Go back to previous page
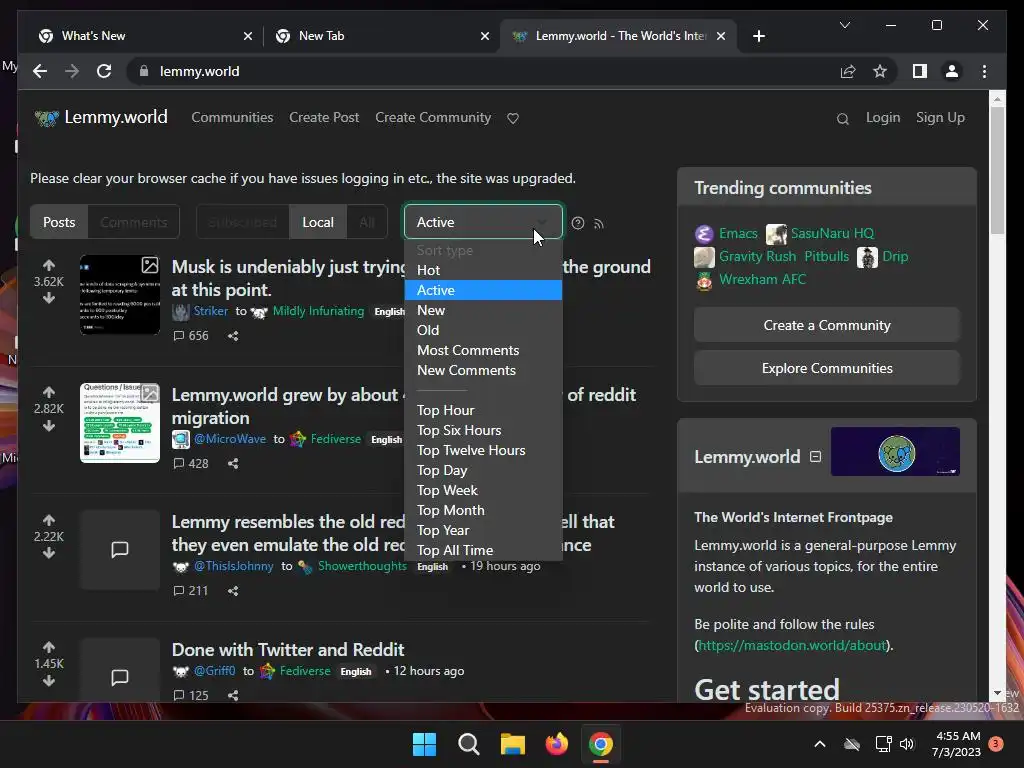The height and width of the screenshot is (768, 1024). coord(40,71)
